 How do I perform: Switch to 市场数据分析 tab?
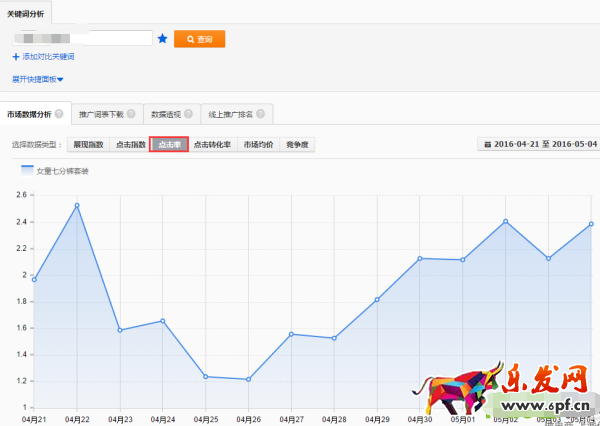click(28, 114)
